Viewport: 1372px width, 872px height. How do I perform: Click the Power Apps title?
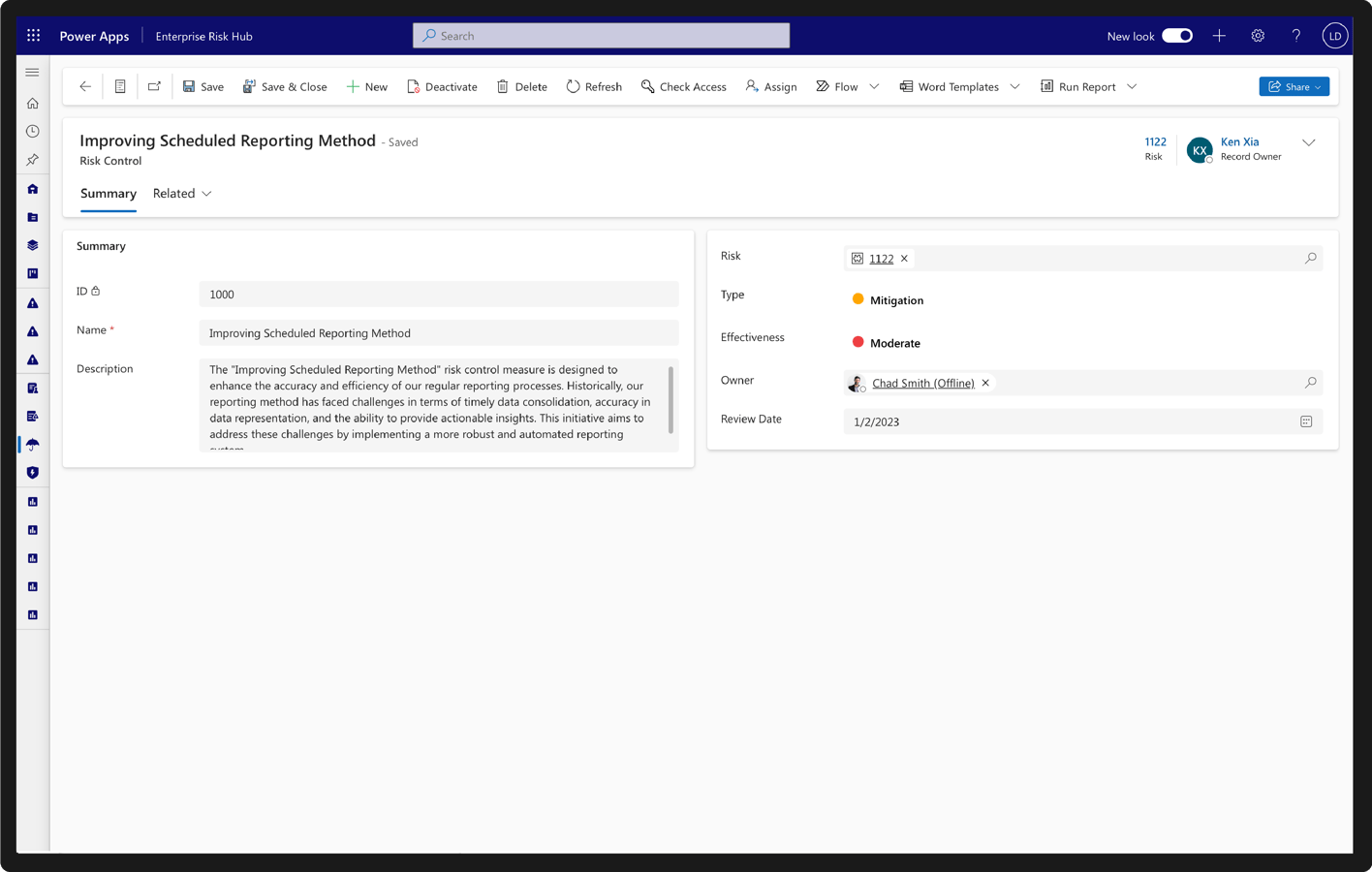click(x=94, y=36)
